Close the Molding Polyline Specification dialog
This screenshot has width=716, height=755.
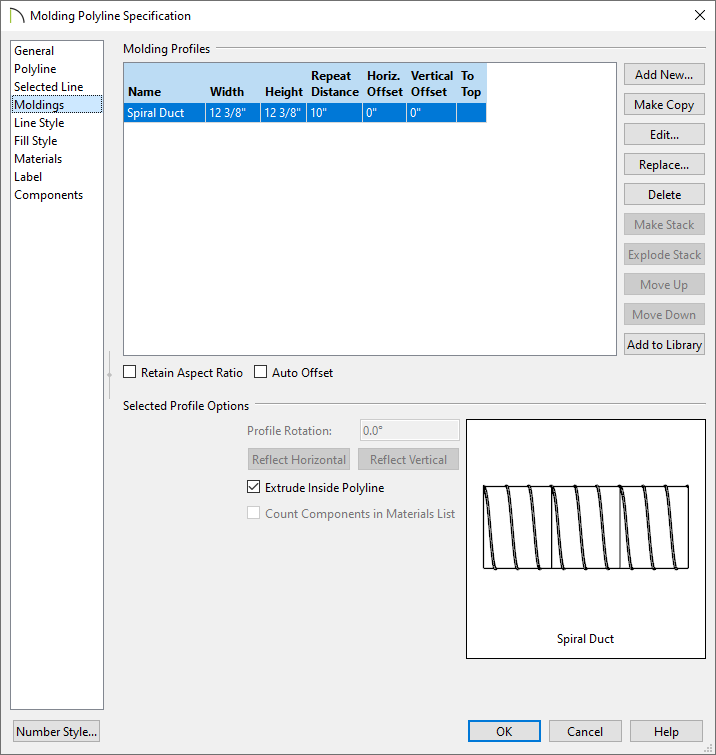click(700, 15)
